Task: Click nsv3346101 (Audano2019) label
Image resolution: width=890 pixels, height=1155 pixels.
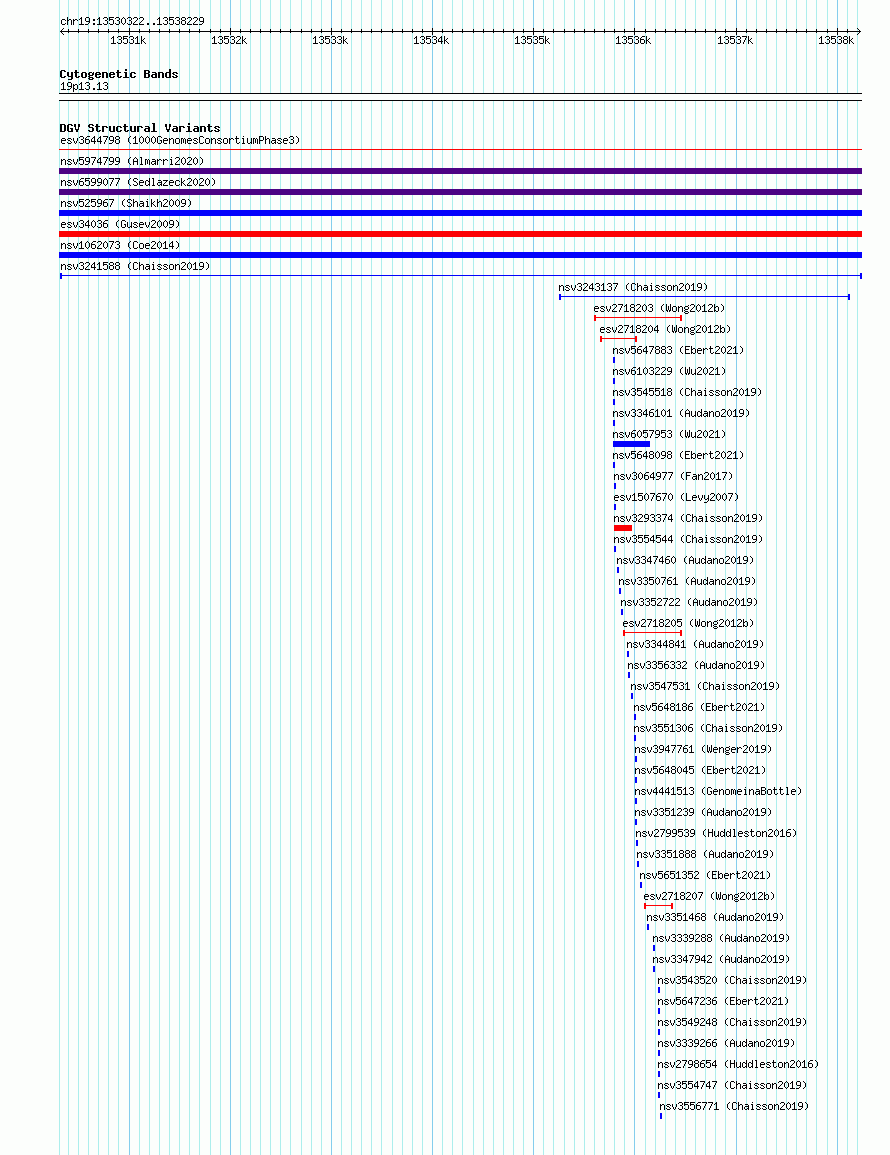Action: click(681, 413)
